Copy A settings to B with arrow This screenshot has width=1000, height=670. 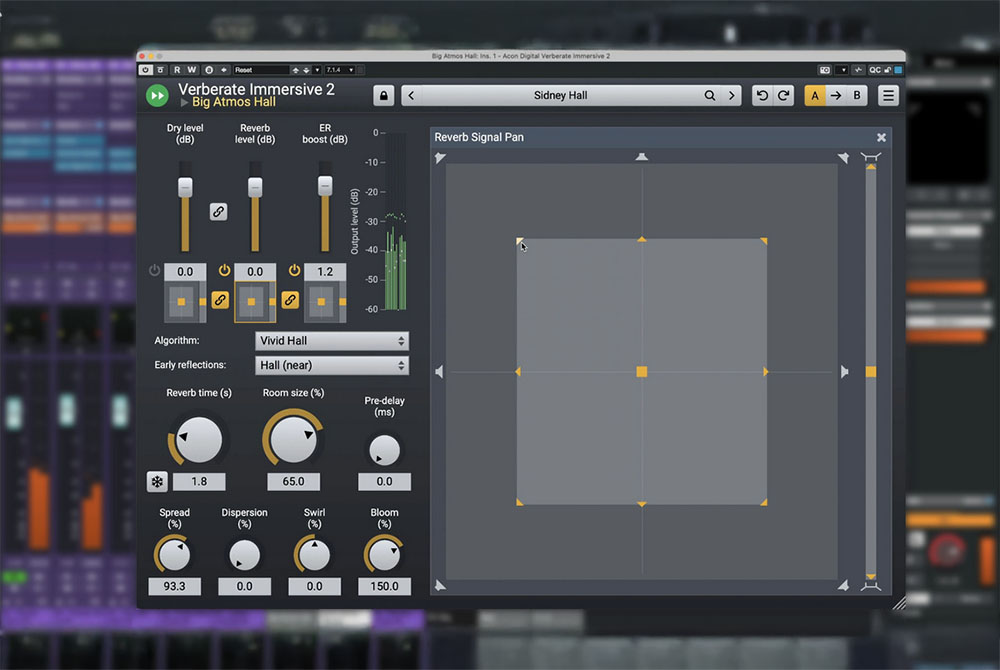(835, 96)
